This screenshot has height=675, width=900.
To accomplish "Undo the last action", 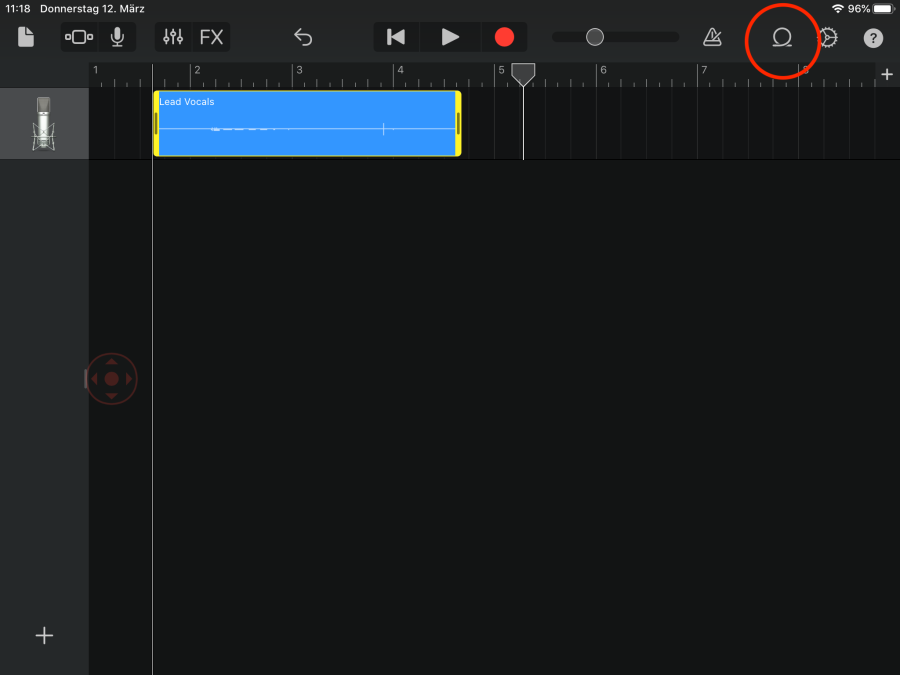I will click(303, 38).
